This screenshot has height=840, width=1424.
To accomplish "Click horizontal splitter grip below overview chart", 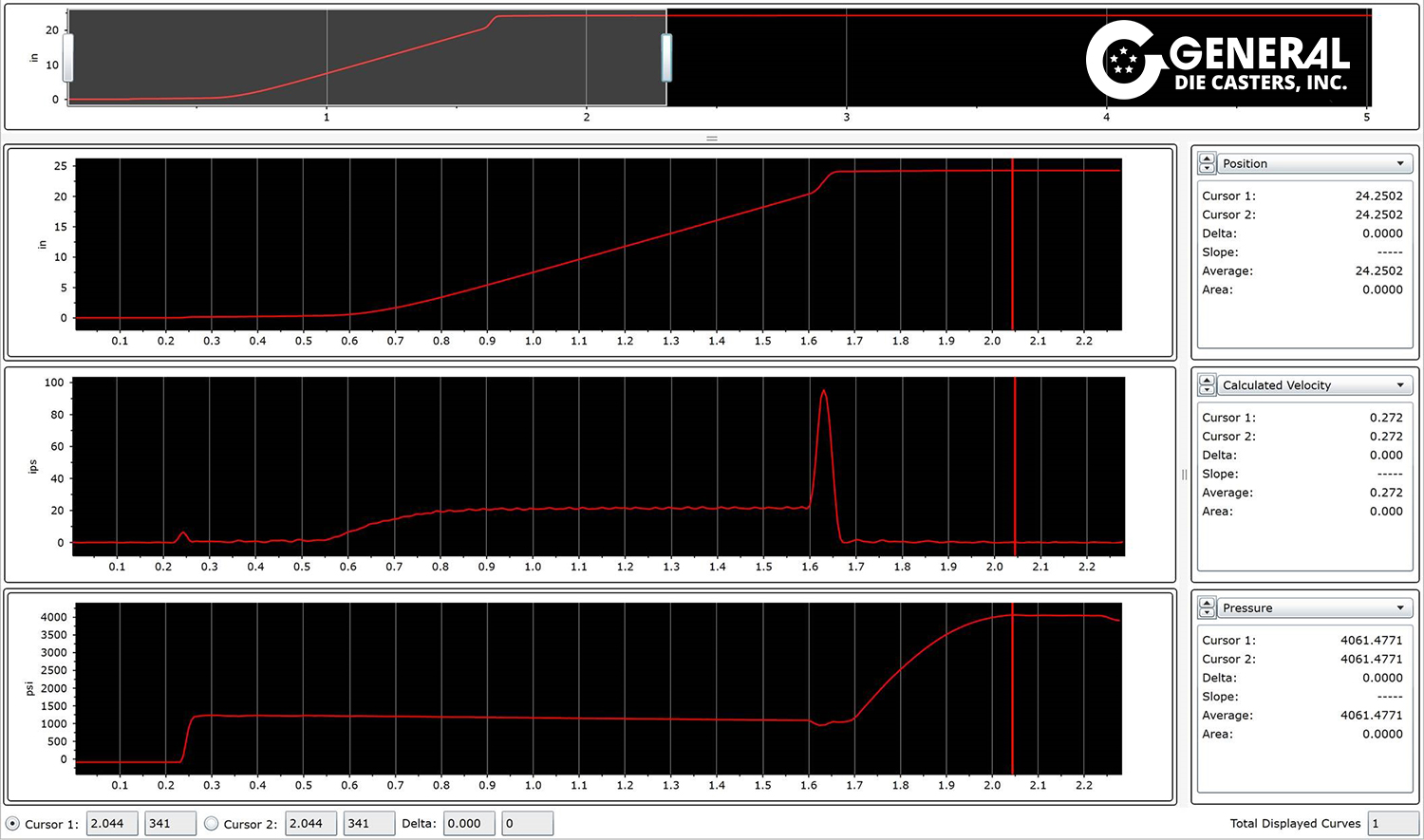I will pos(712,139).
